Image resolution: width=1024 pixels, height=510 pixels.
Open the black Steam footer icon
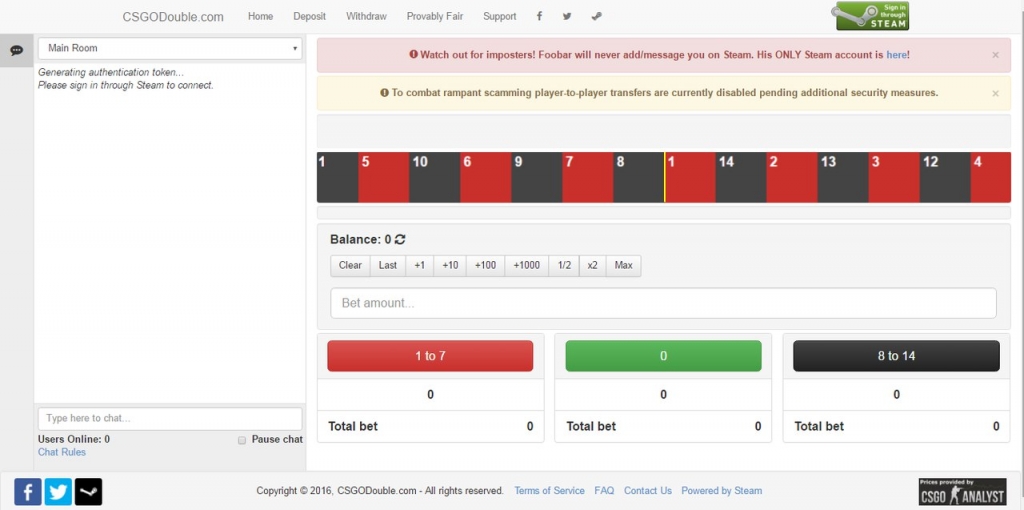[x=88, y=492]
